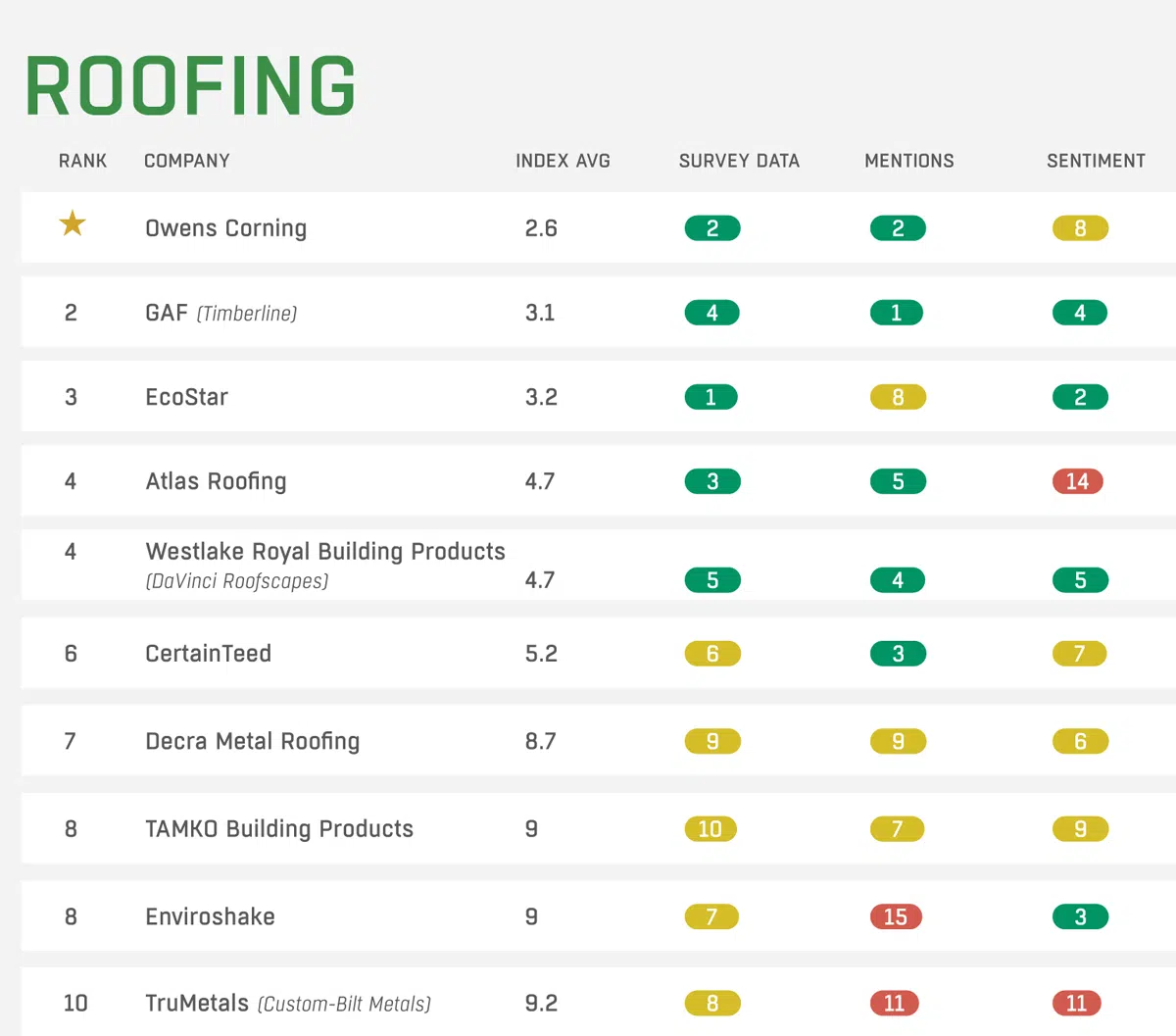Select the TruMetals company name
The height and width of the screenshot is (1036, 1176).
click(x=197, y=1003)
